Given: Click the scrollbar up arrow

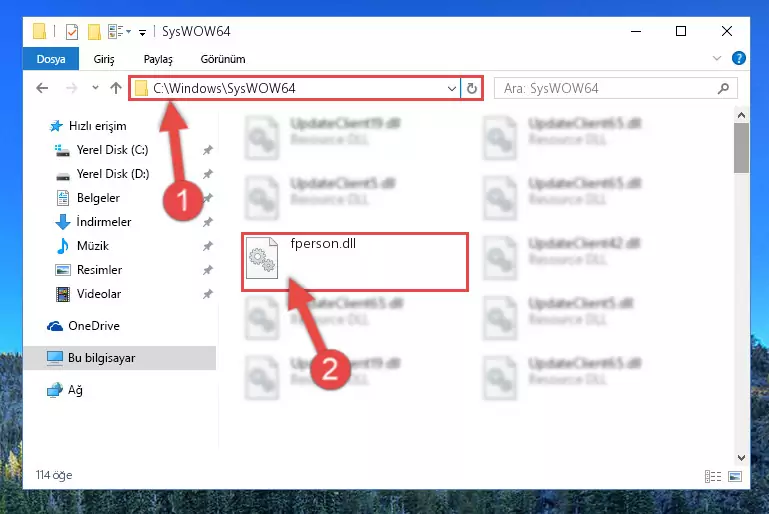Looking at the screenshot, I should pos(742,115).
